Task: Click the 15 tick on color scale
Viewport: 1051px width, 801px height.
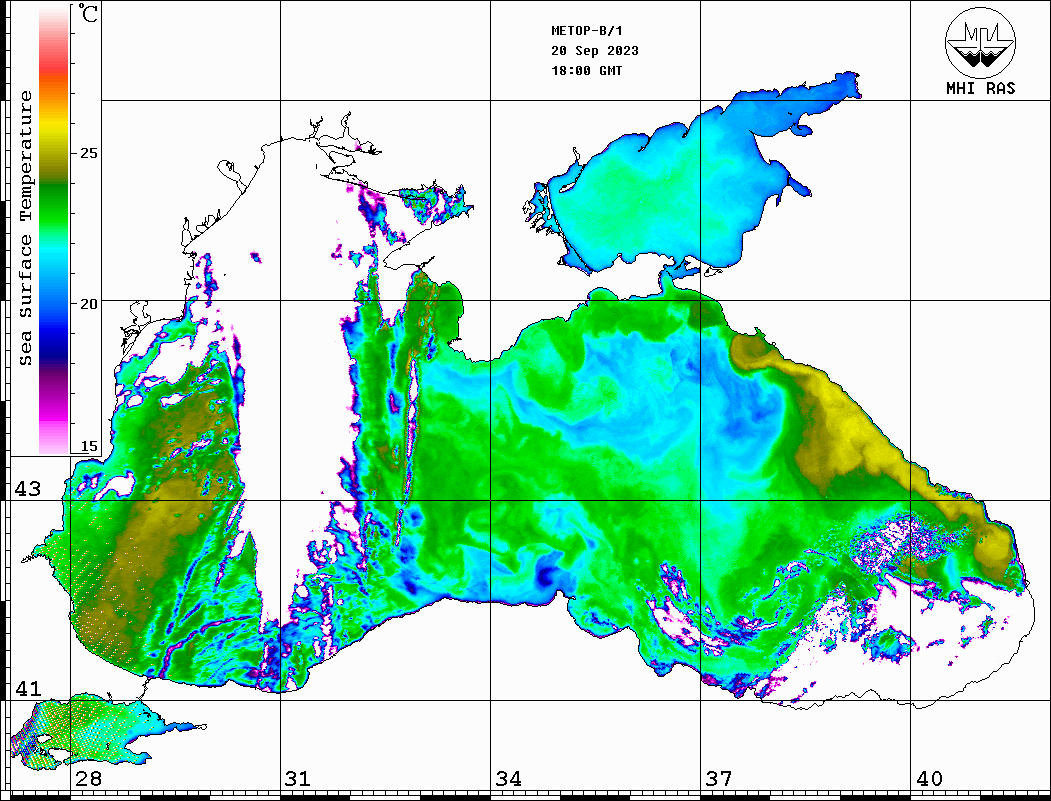Action: (x=88, y=446)
